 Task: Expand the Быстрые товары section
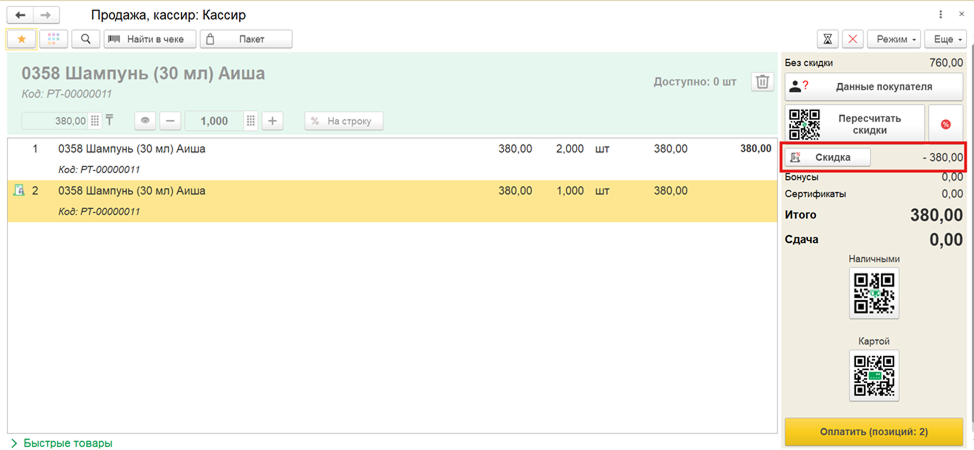61,443
